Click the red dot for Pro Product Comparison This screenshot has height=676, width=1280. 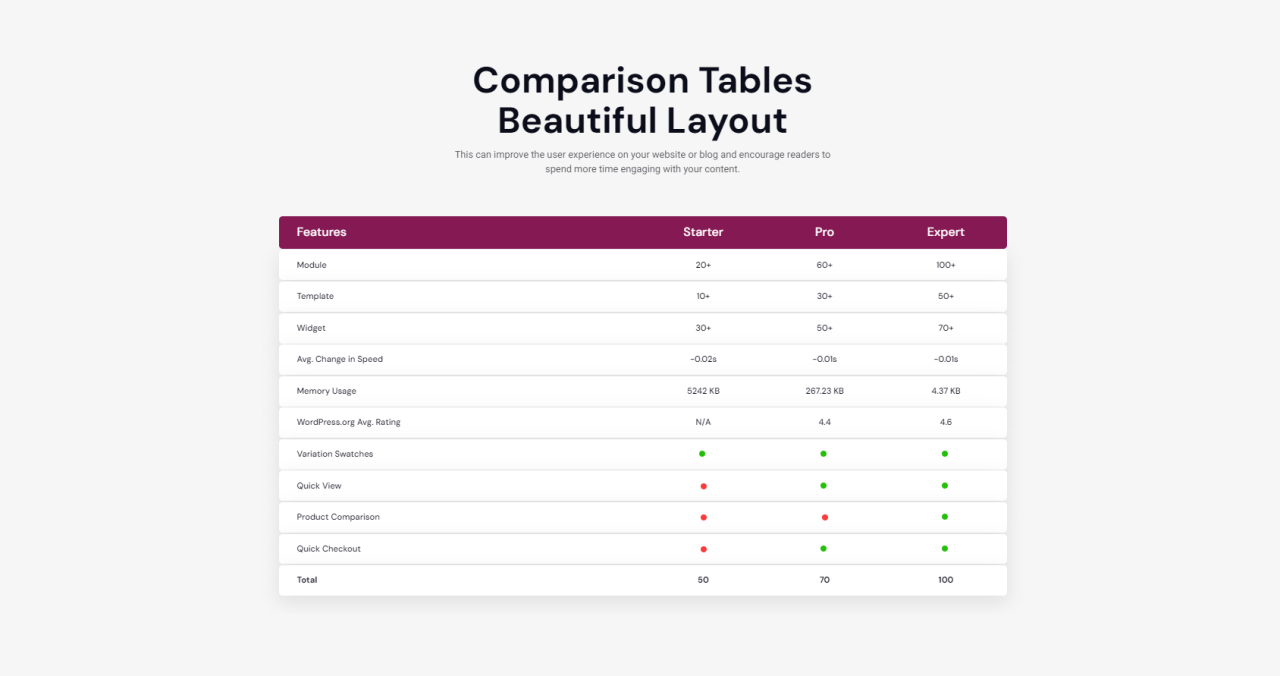point(824,517)
